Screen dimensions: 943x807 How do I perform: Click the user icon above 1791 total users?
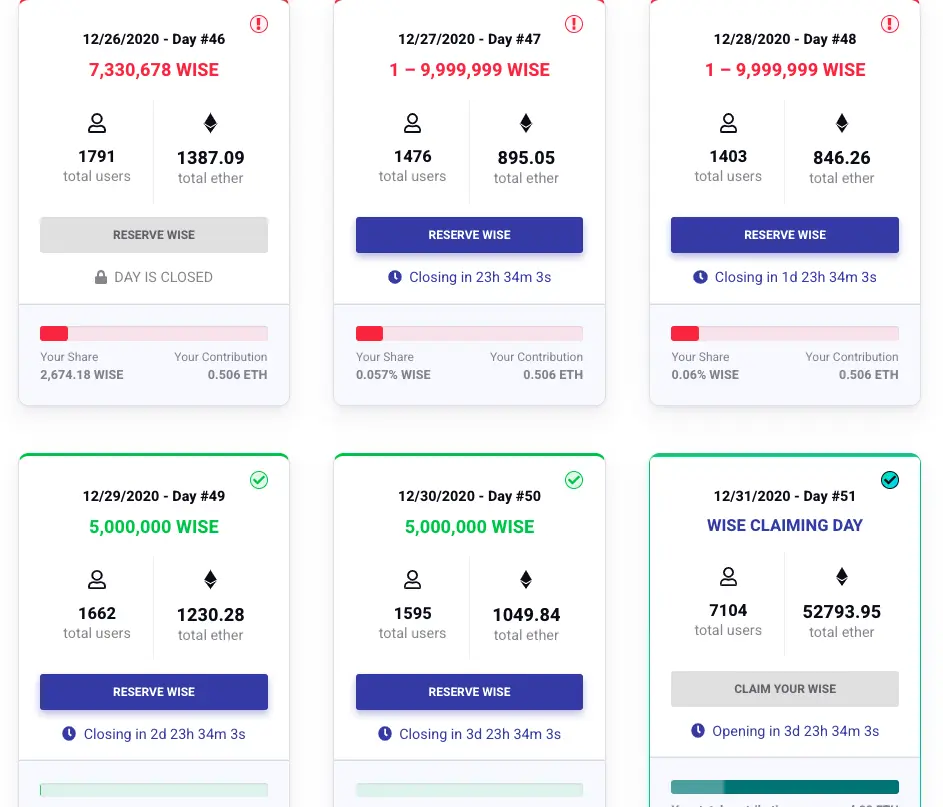point(97,123)
